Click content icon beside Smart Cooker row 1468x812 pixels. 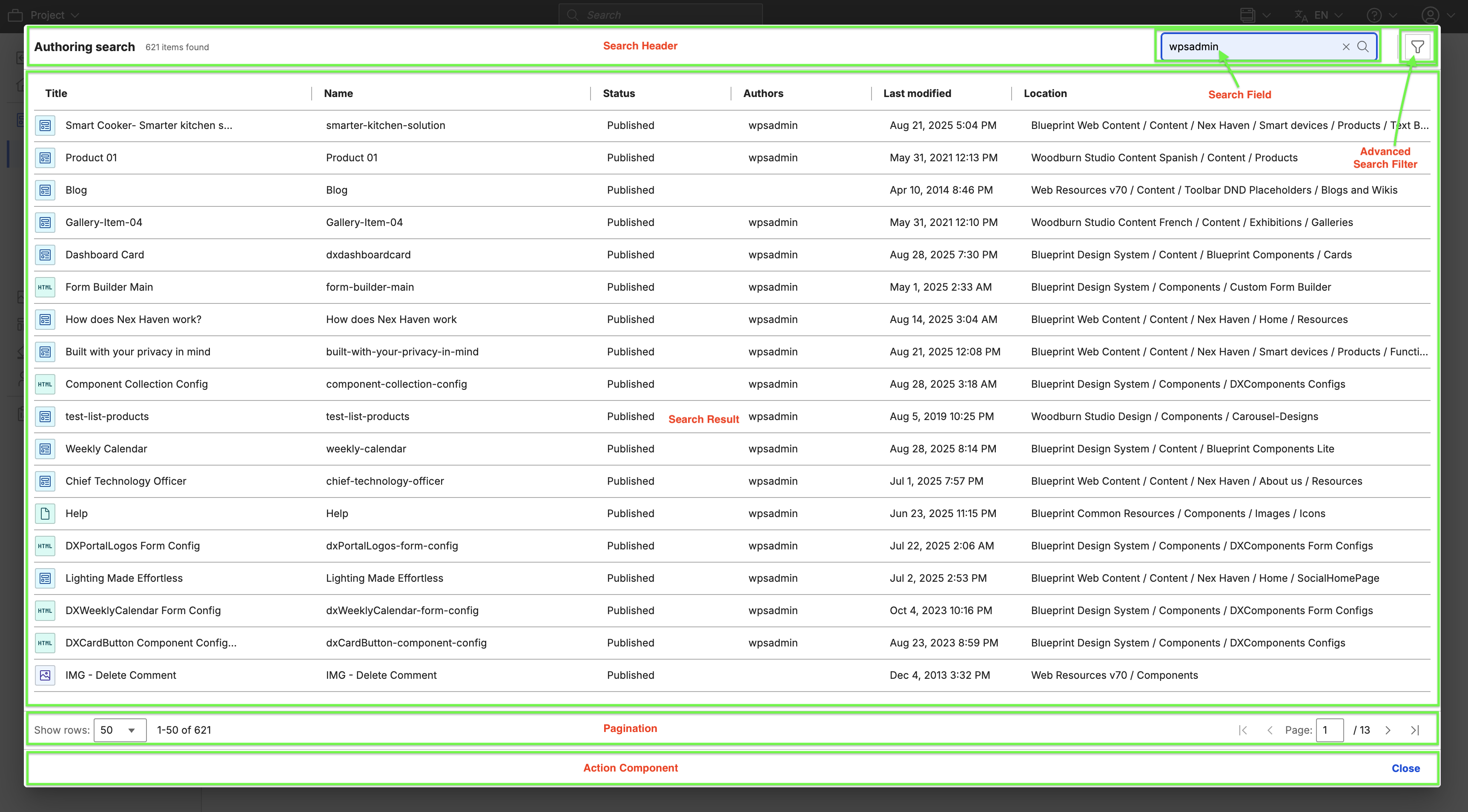click(45, 126)
